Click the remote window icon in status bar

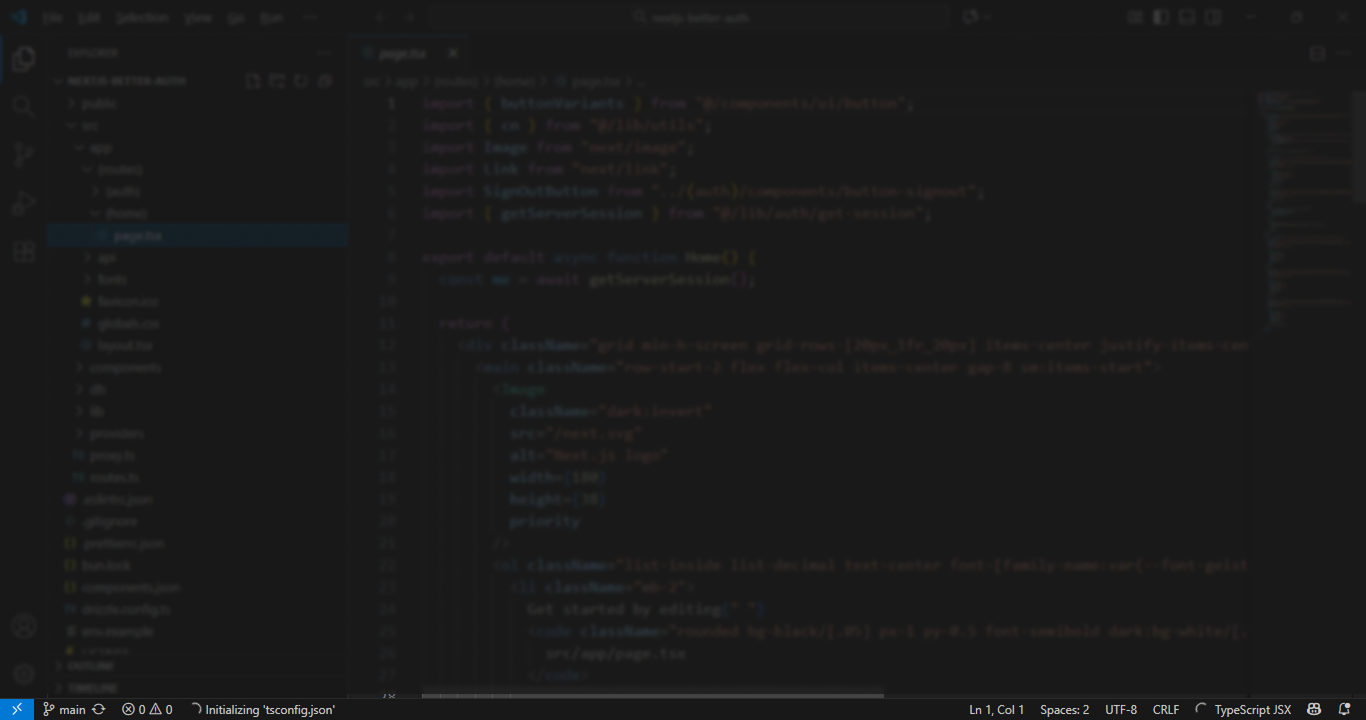click(x=17, y=709)
